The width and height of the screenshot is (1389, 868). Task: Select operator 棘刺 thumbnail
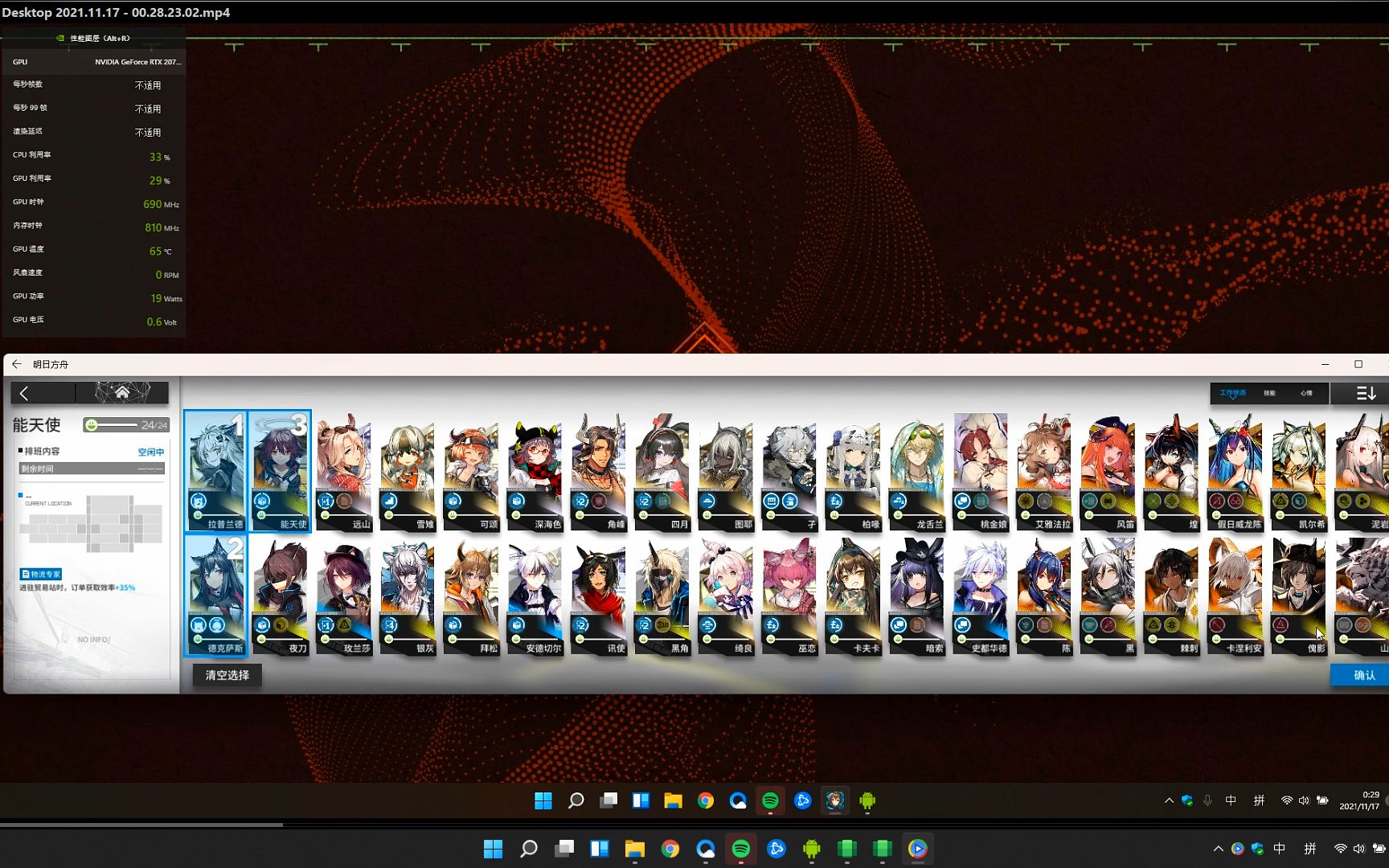pos(1172,596)
